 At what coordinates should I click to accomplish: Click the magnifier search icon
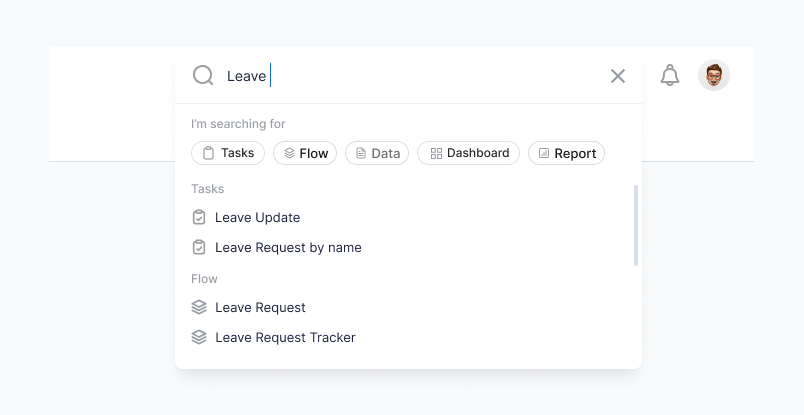click(x=203, y=76)
